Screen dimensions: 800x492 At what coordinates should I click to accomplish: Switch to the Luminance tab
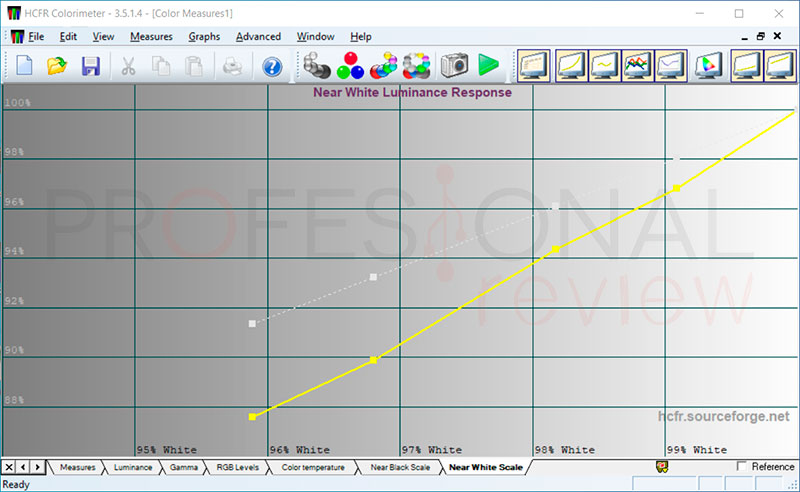(x=133, y=467)
